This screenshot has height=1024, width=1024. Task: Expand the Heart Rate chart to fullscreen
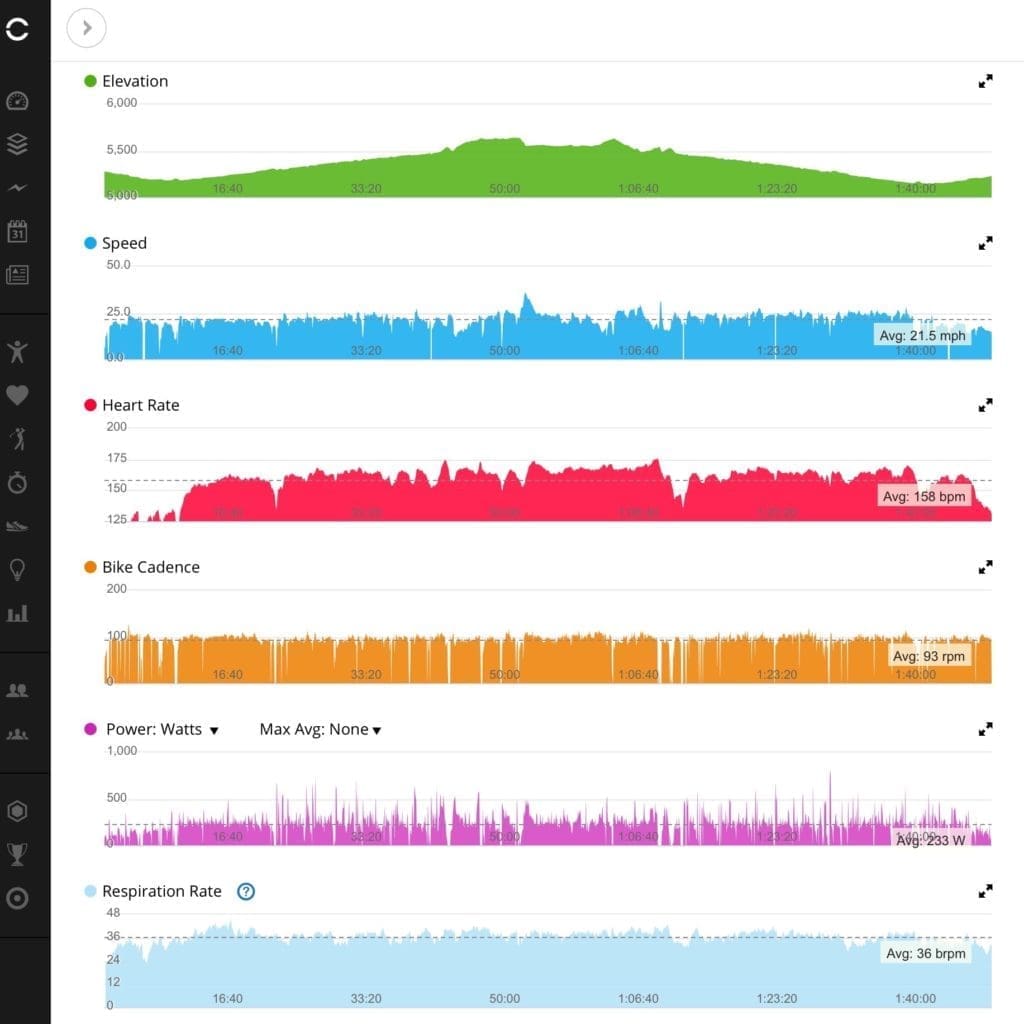[x=985, y=405]
